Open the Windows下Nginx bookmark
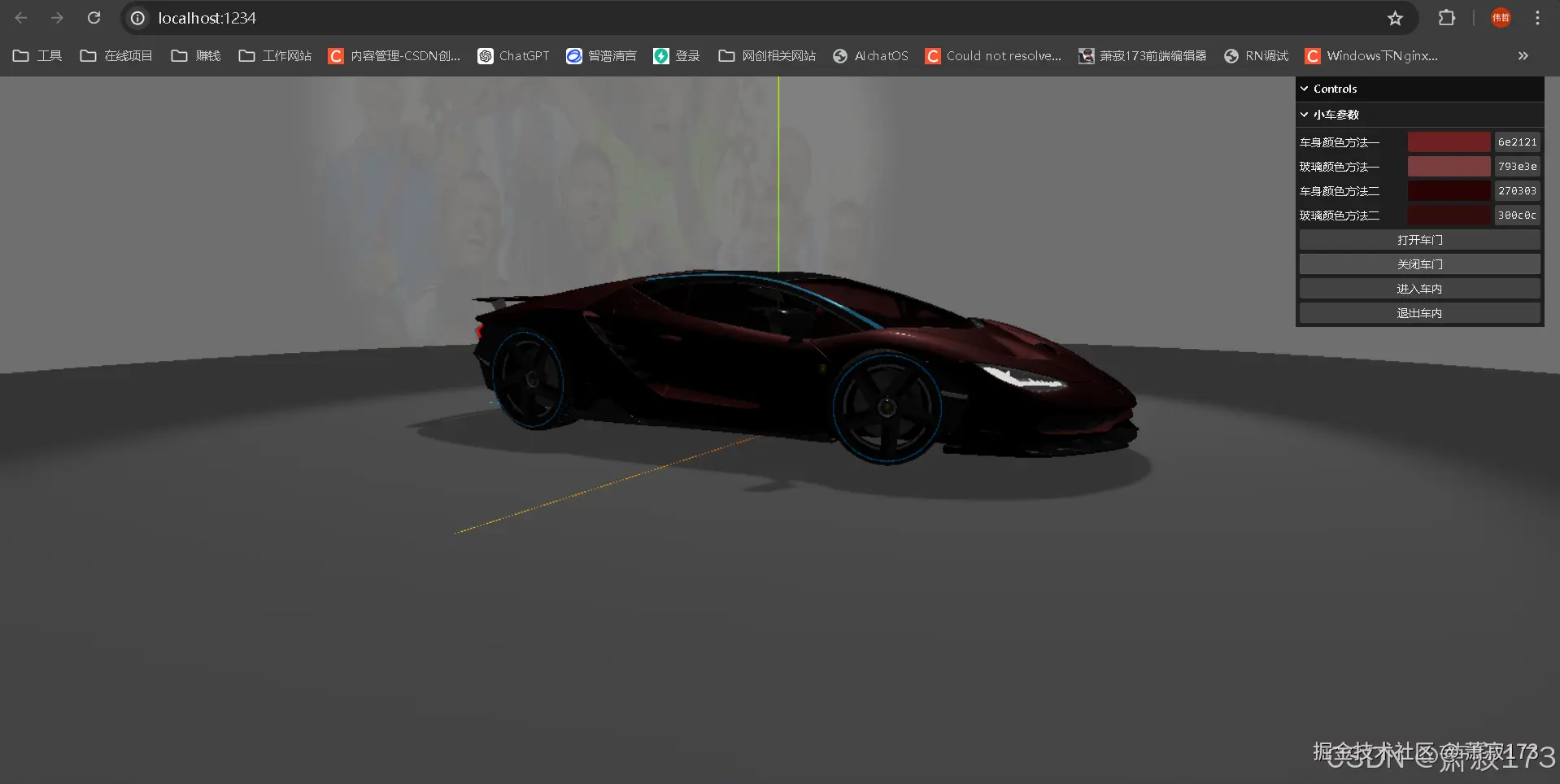Image resolution: width=1560 pixels, height=784 pixels. [1371, 56]
